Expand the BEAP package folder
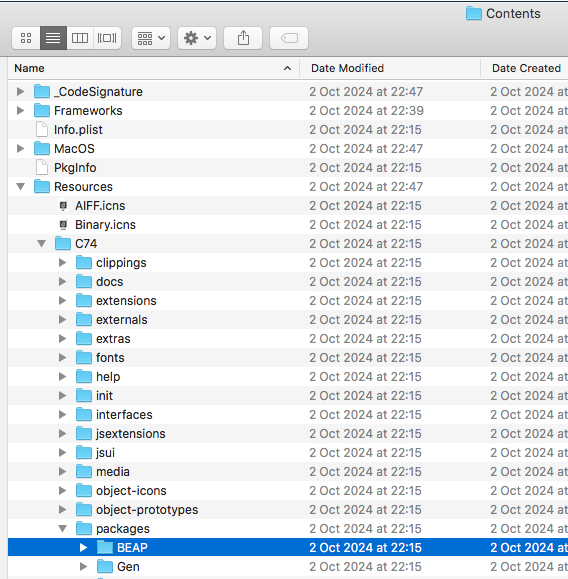This screenshot has height=579, width=568. pos(83,548)
